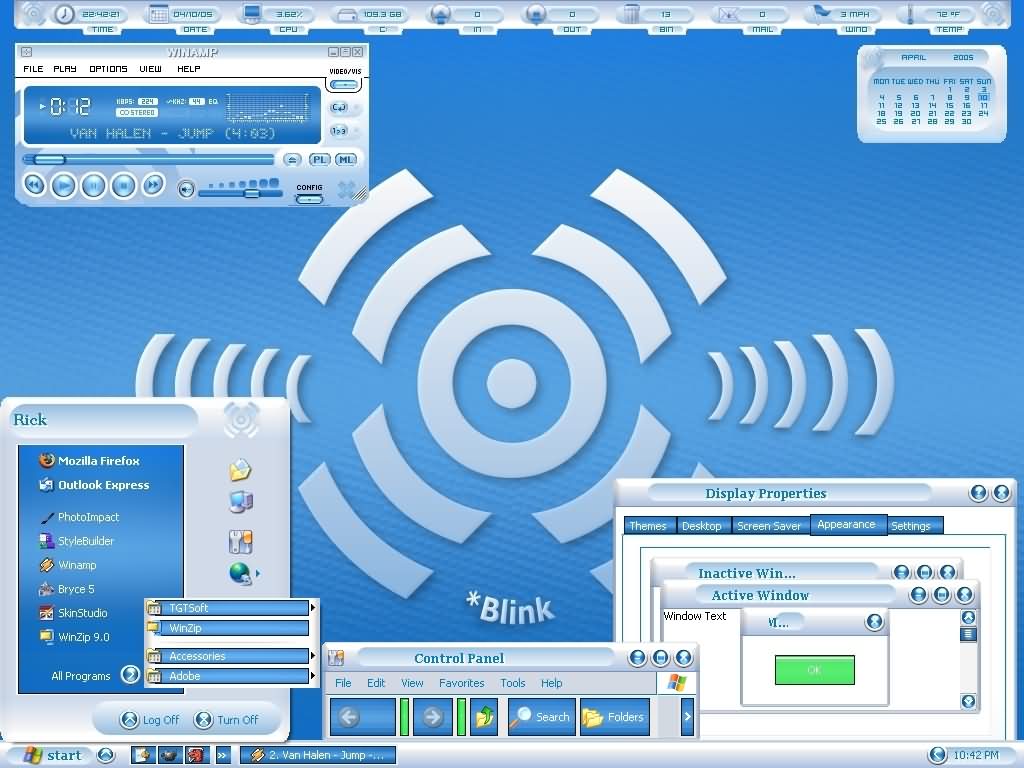The width and height of the screenshot is (1024, 768).
Task: Expand the Adobe submenu
Action: point(313,676)
